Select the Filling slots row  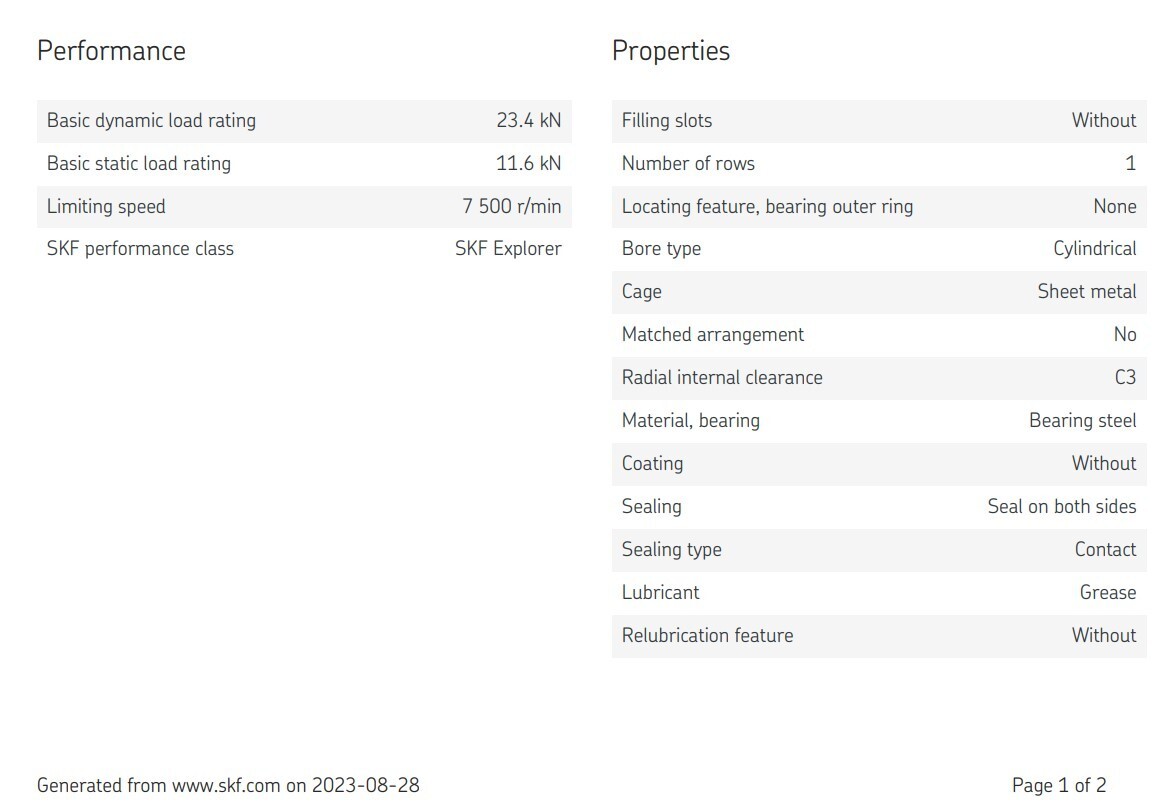point(879,121)
